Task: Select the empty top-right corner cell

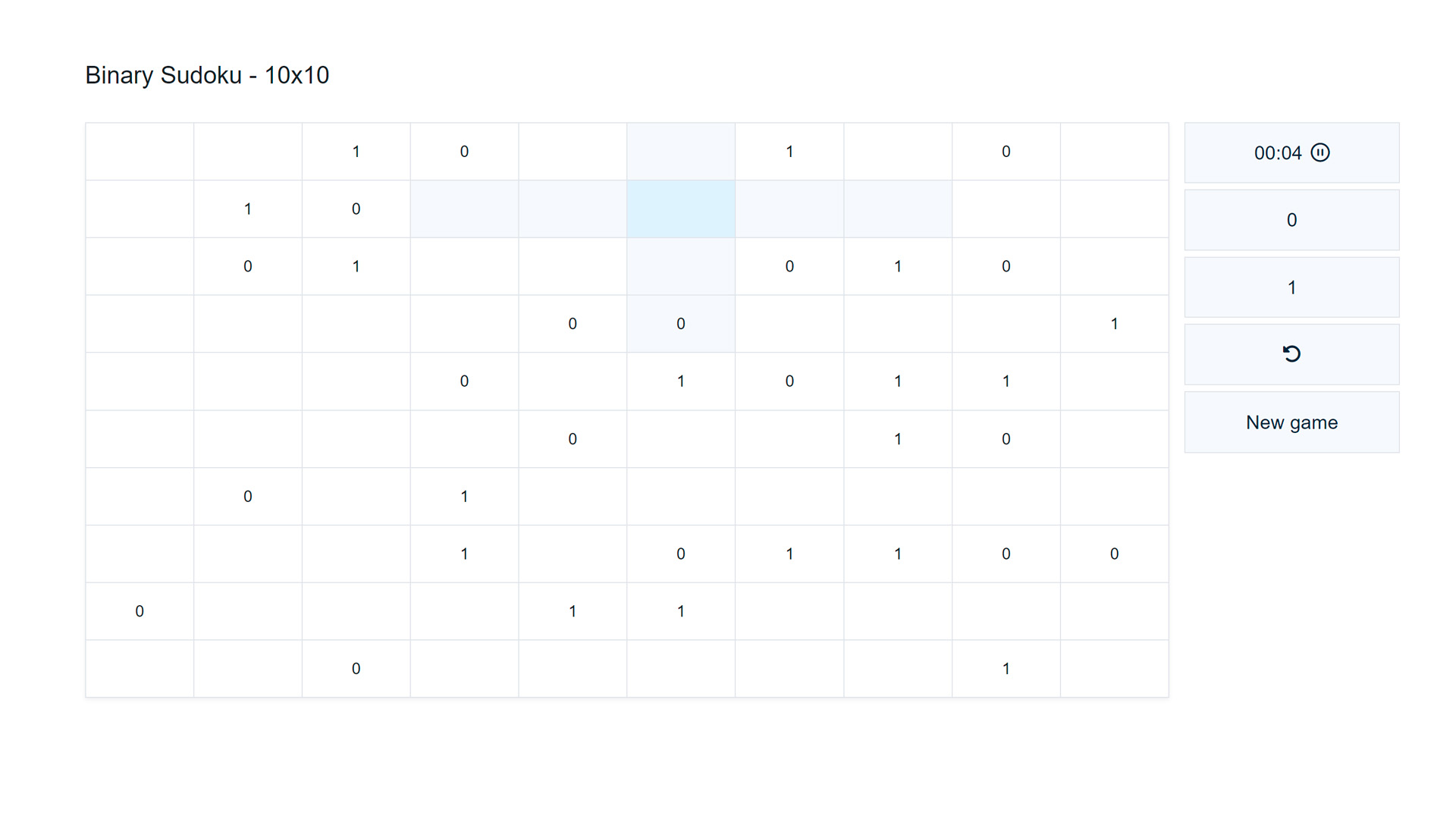Action: 1114,152
